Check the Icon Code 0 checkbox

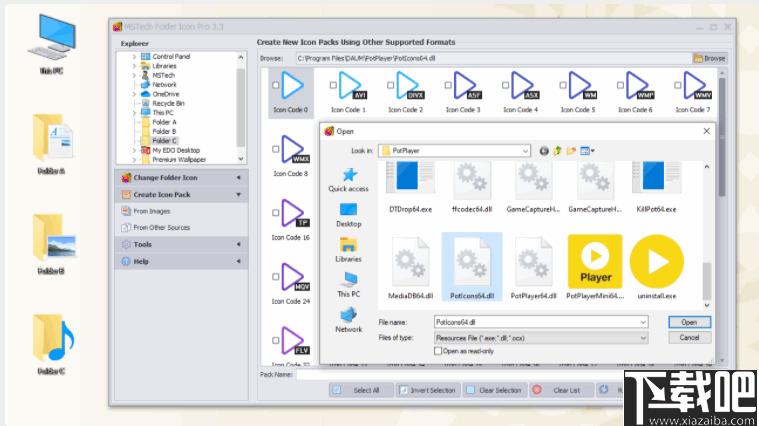pos(276,85)
